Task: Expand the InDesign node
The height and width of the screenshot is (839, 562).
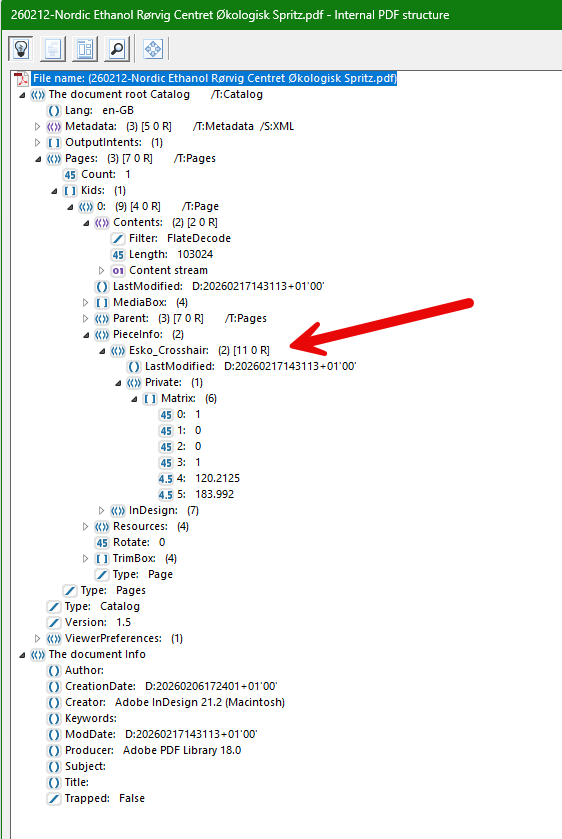Action: pyautogui.click(x=101, y=510)
